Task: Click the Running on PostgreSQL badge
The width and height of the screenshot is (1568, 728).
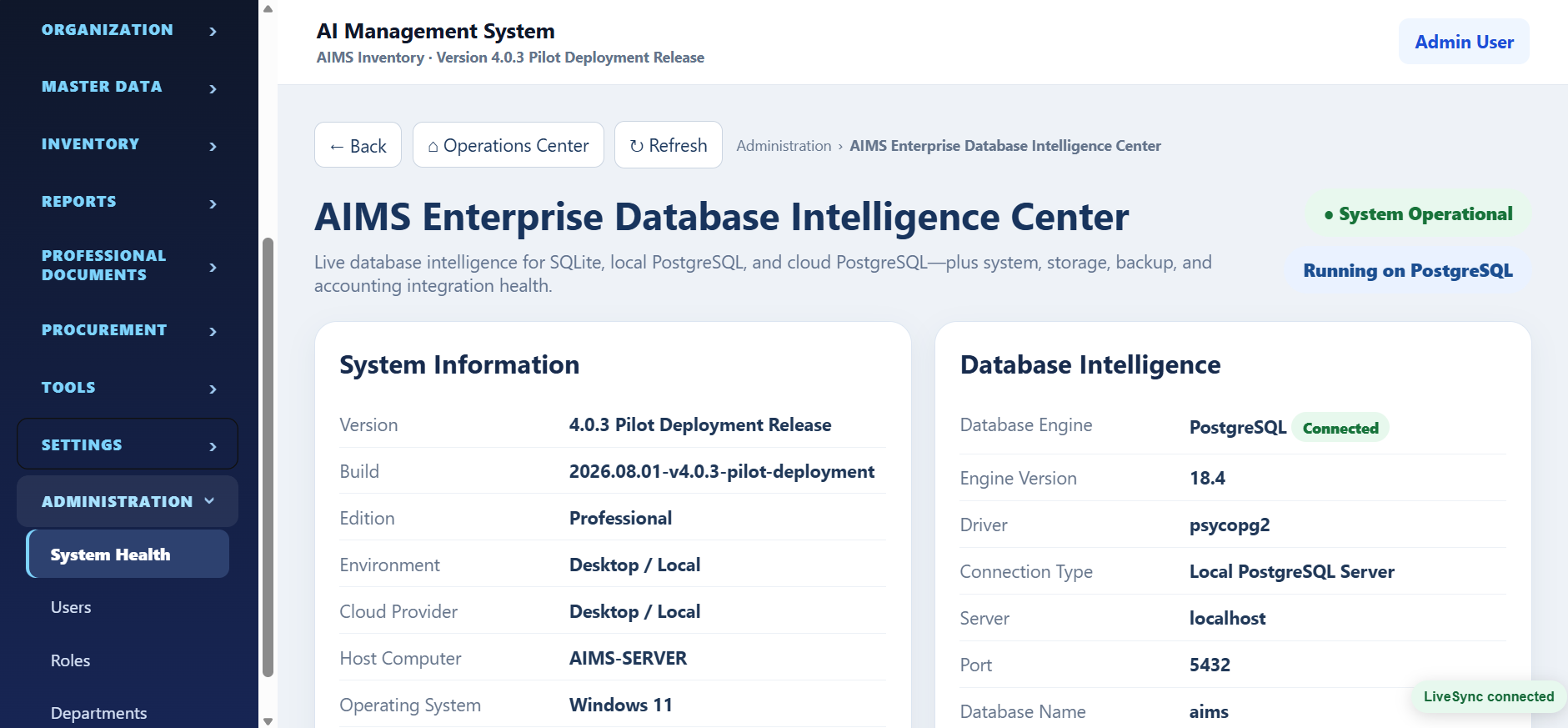Action: coord(1408,270)
